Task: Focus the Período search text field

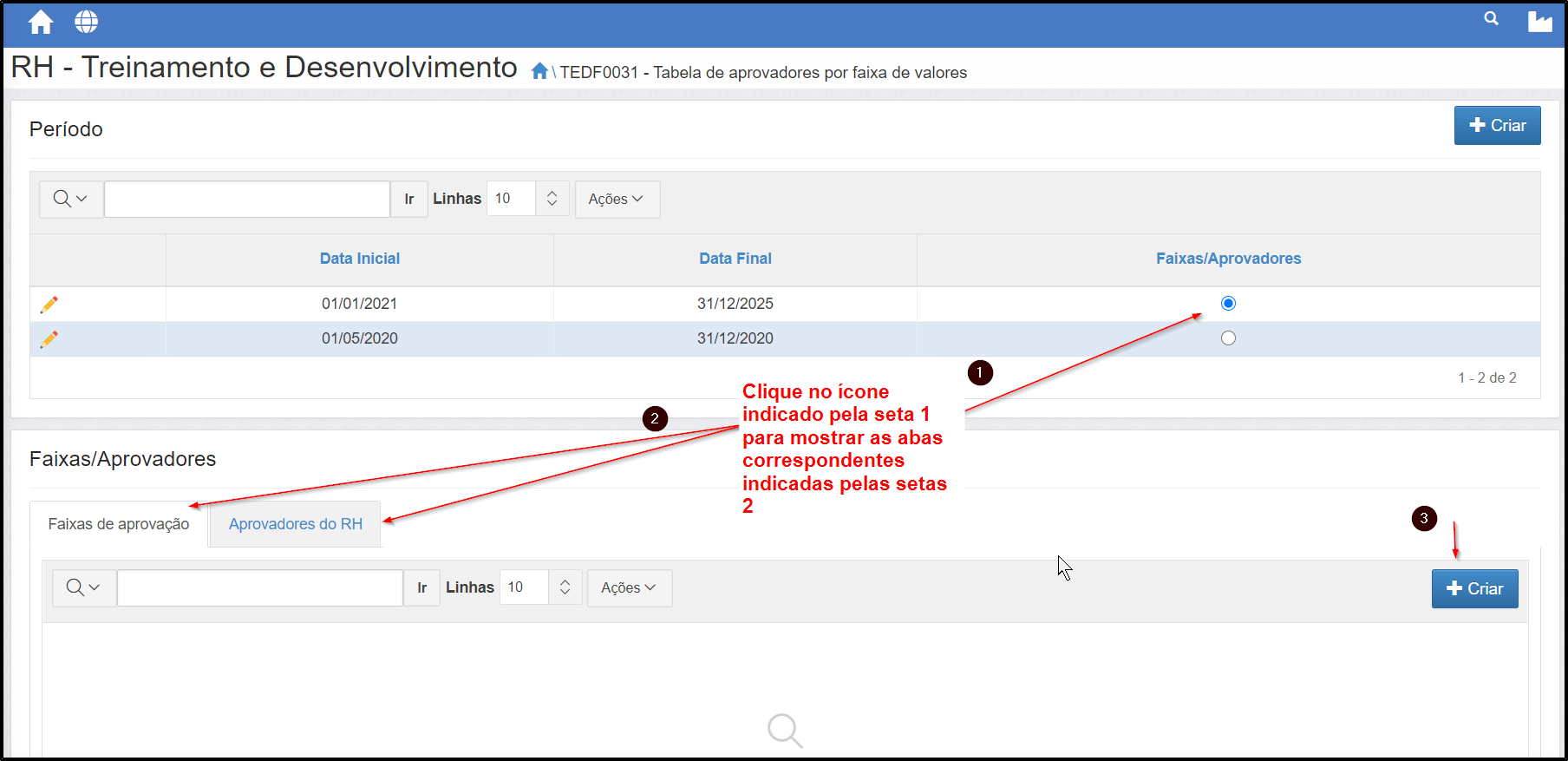Action: [247, 199]
